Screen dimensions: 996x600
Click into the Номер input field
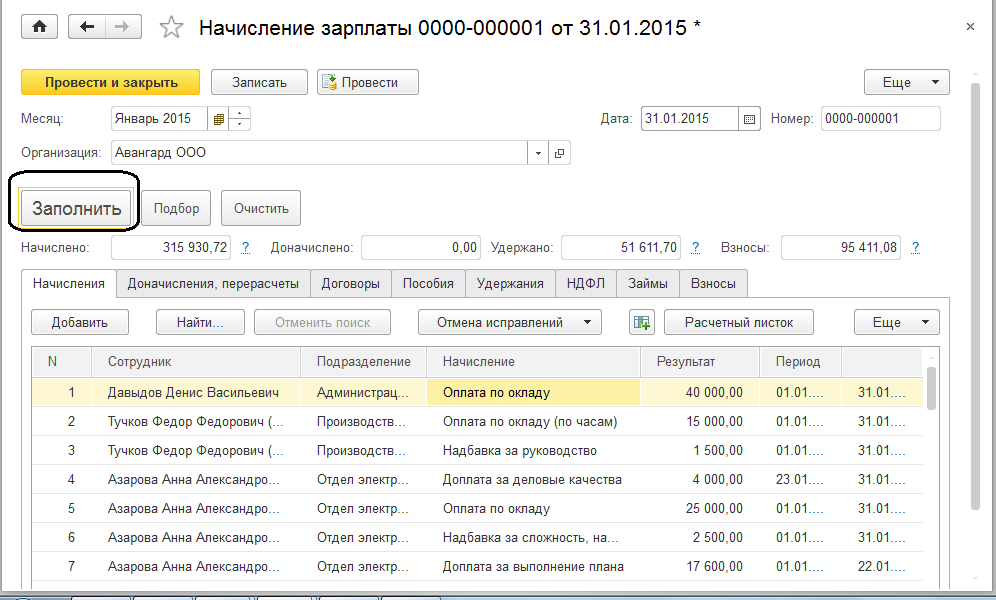(880, 119)
